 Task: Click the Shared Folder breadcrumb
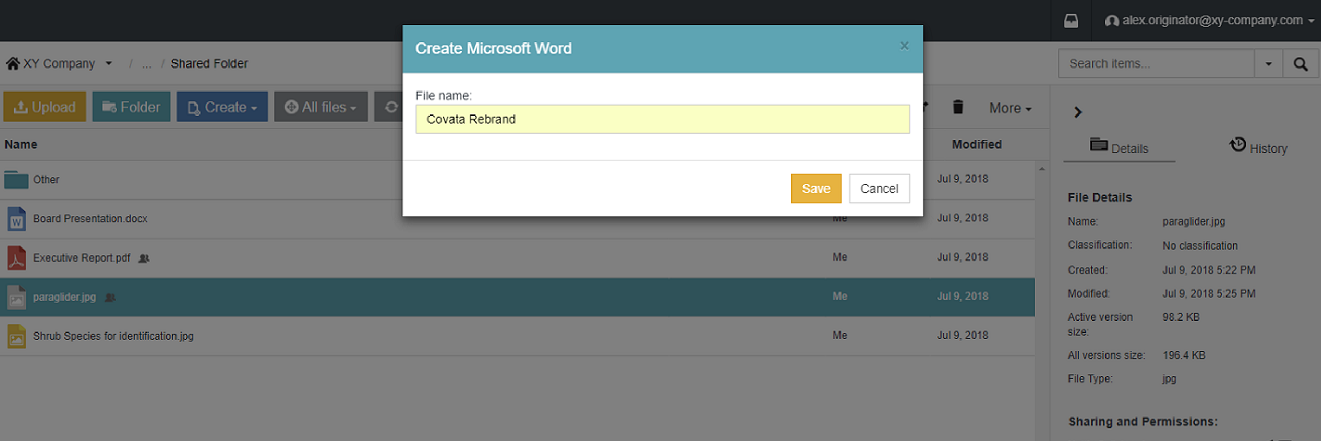pos(209,64)
